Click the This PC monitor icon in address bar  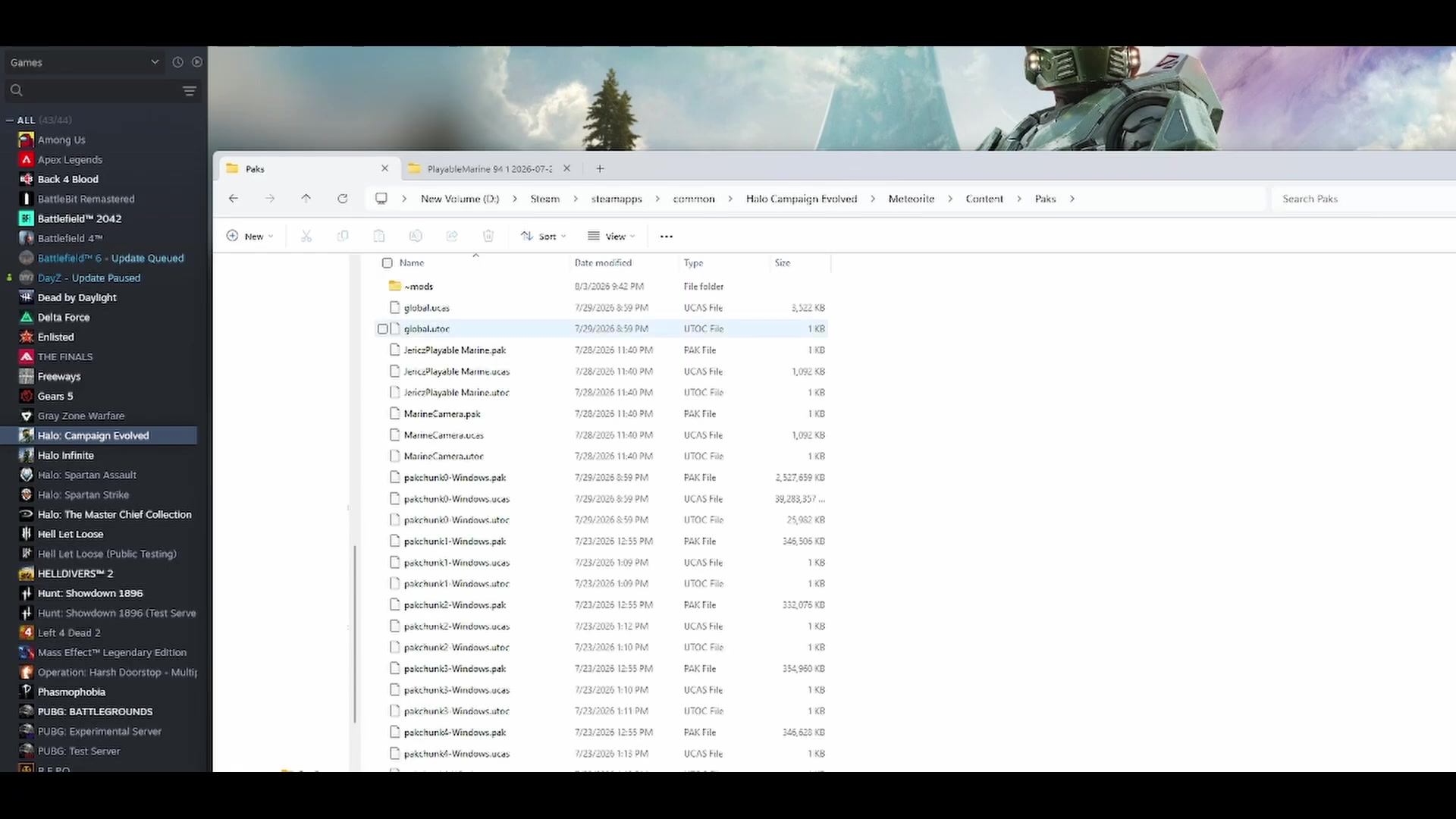(381, 199)
